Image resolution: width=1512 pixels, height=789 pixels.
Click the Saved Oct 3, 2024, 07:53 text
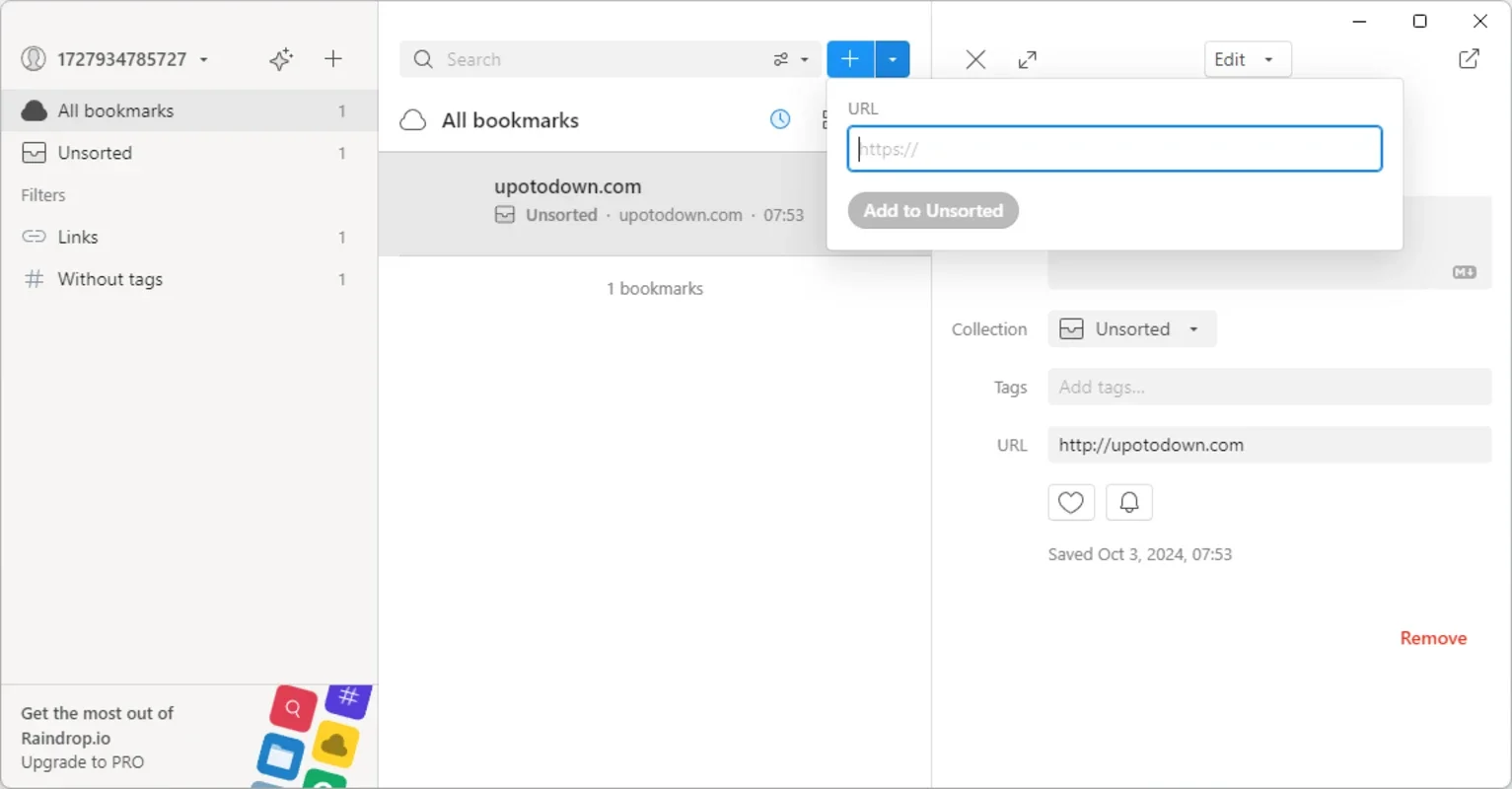(1140, 554)
